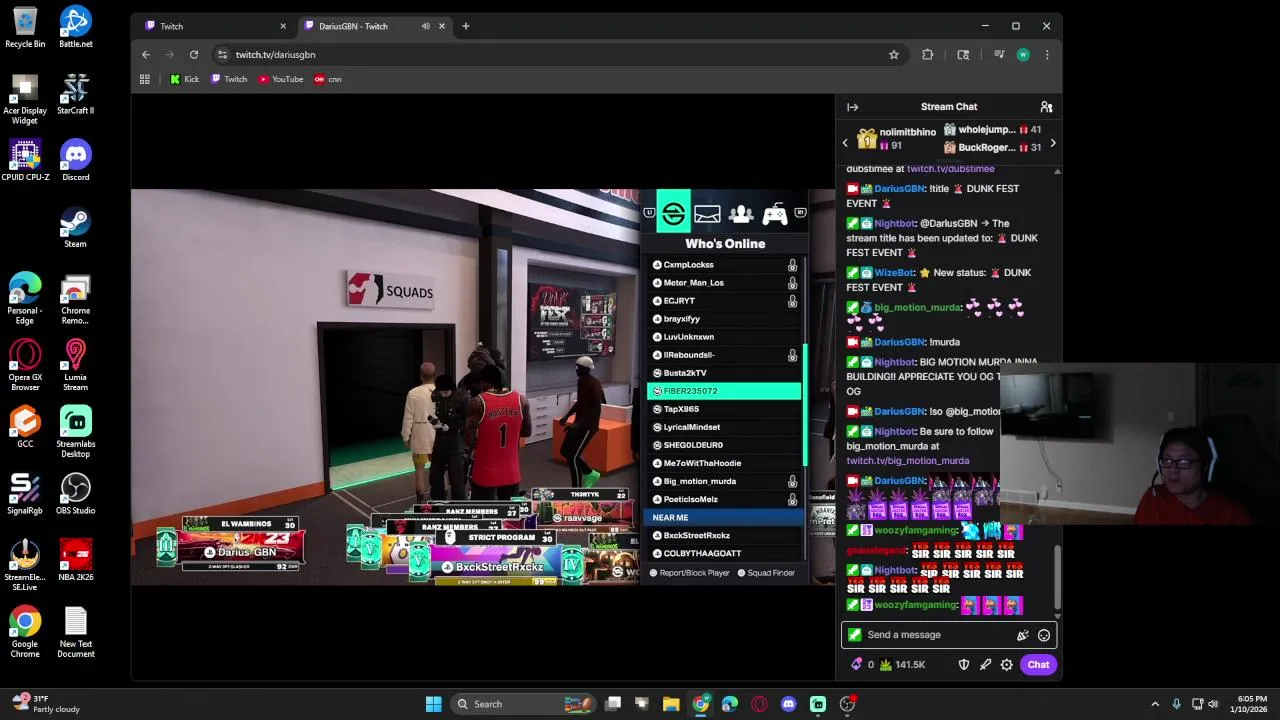Image resolution: width=1280 pixels, height=720 pixels.
Task: Open the Steam desktop shortcut
Action: (x=75, y=227)
